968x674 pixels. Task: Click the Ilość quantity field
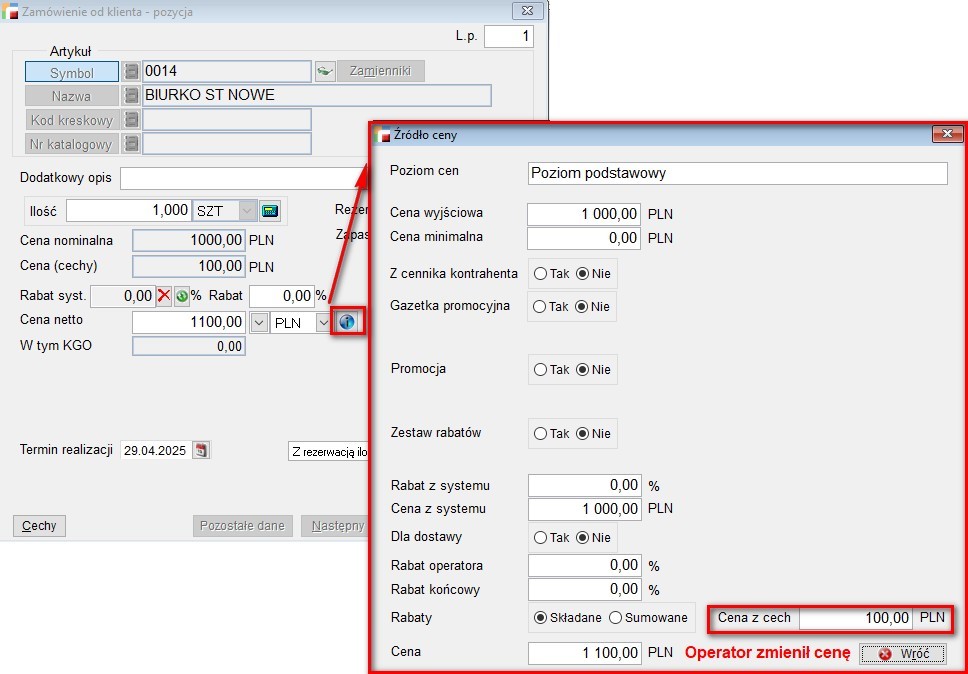(129, 210)
